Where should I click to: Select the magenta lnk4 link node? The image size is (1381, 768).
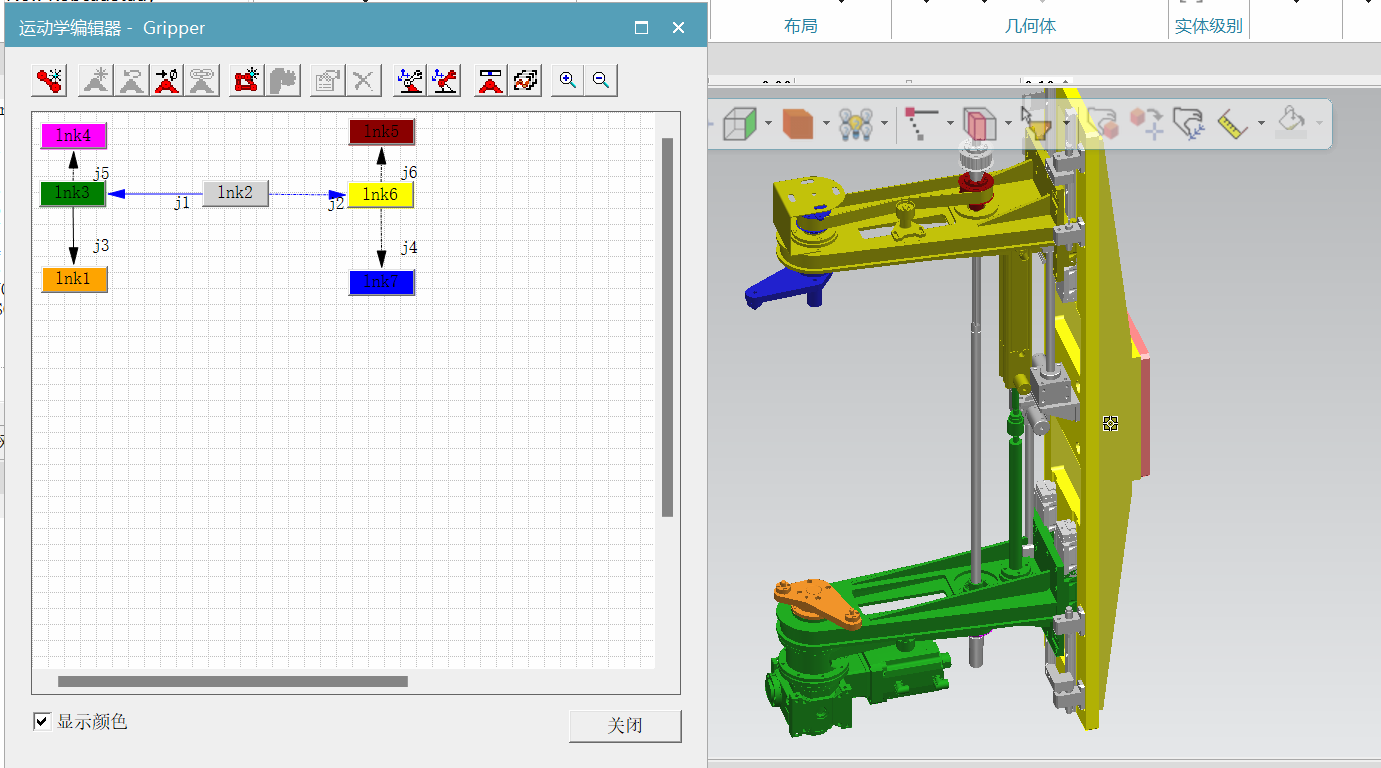(x=73, y=136)
